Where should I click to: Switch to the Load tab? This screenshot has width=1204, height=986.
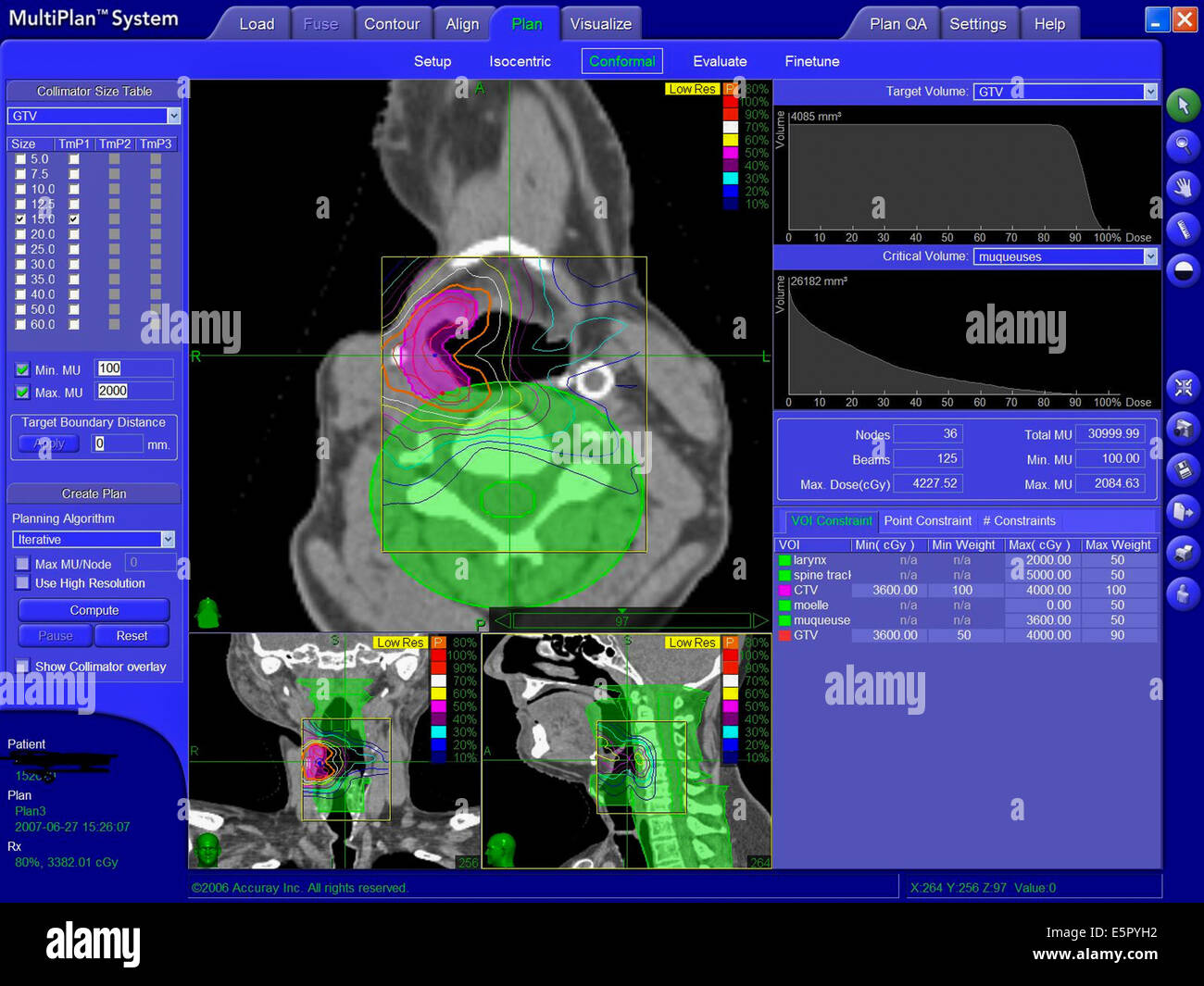(257, 24)
